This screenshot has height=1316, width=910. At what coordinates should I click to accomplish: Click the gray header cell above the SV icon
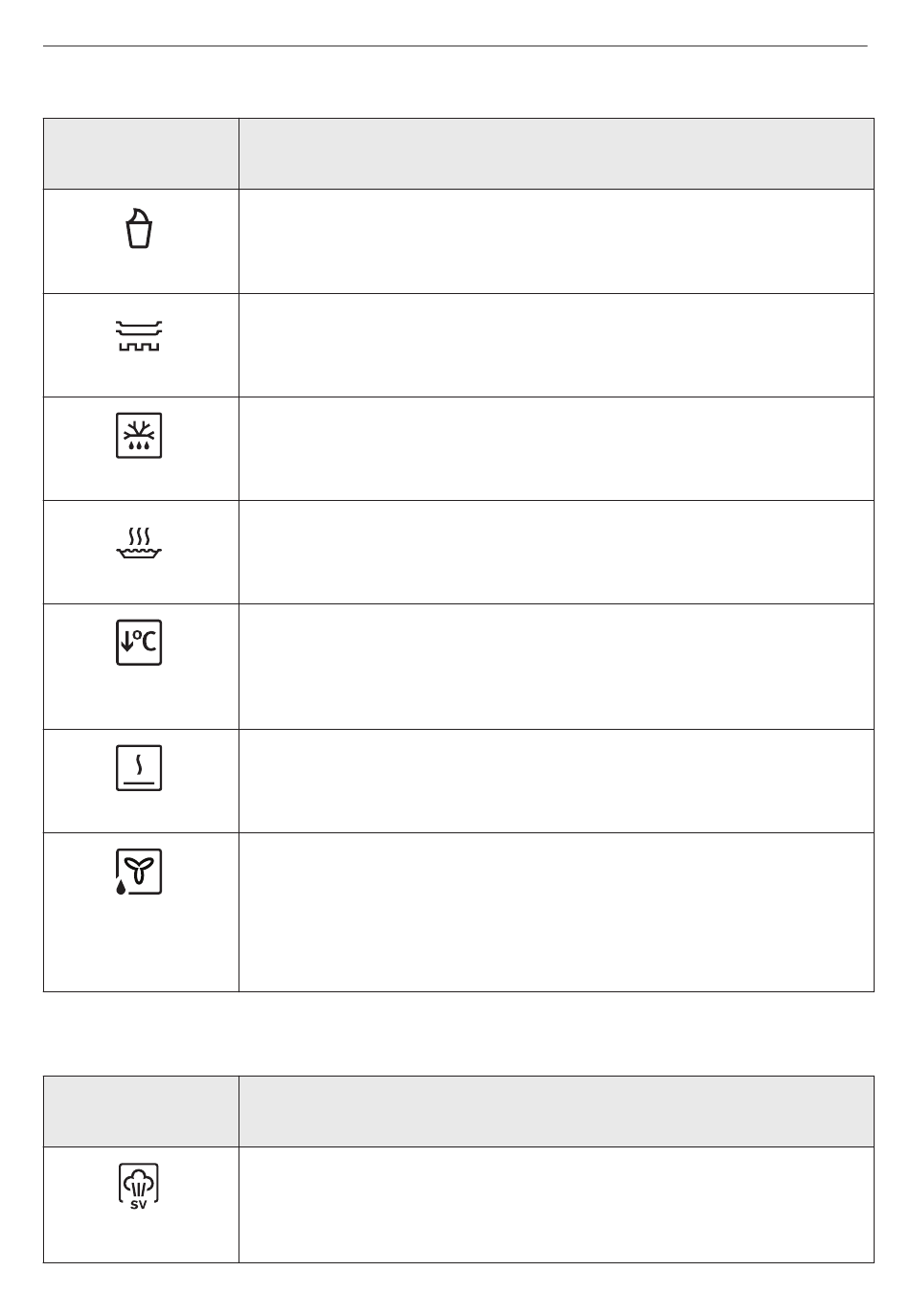[141, 1111]
